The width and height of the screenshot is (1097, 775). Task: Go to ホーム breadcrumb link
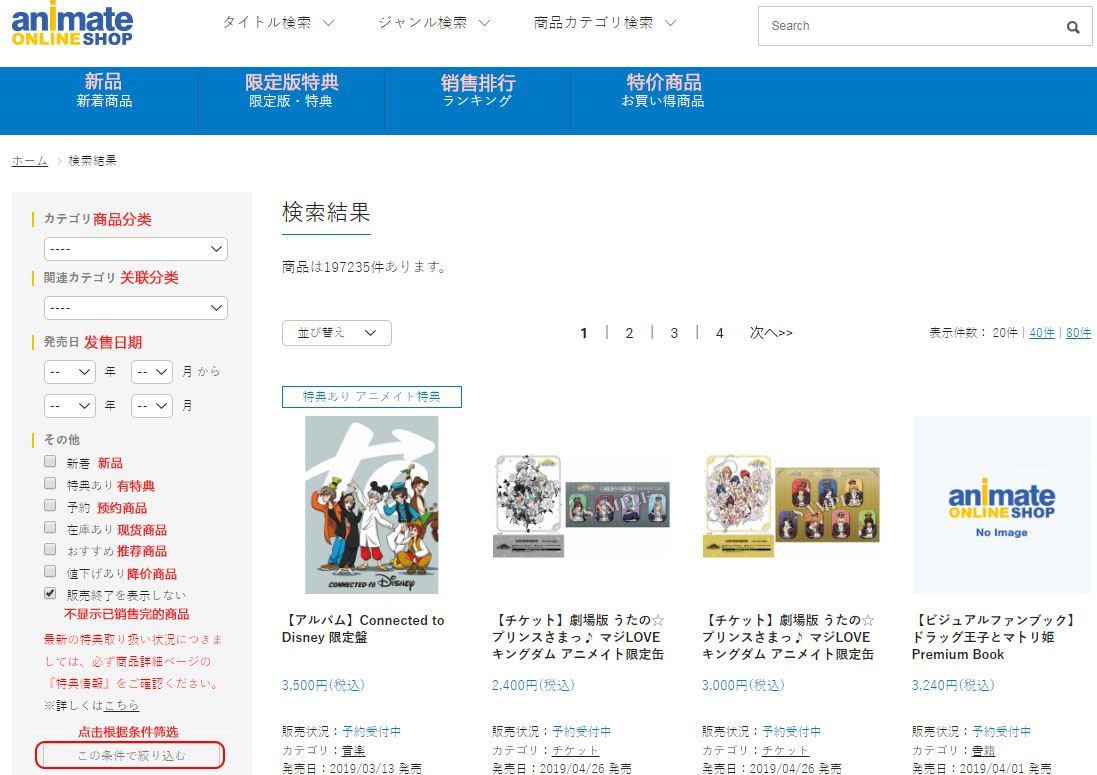click(29, 160)
